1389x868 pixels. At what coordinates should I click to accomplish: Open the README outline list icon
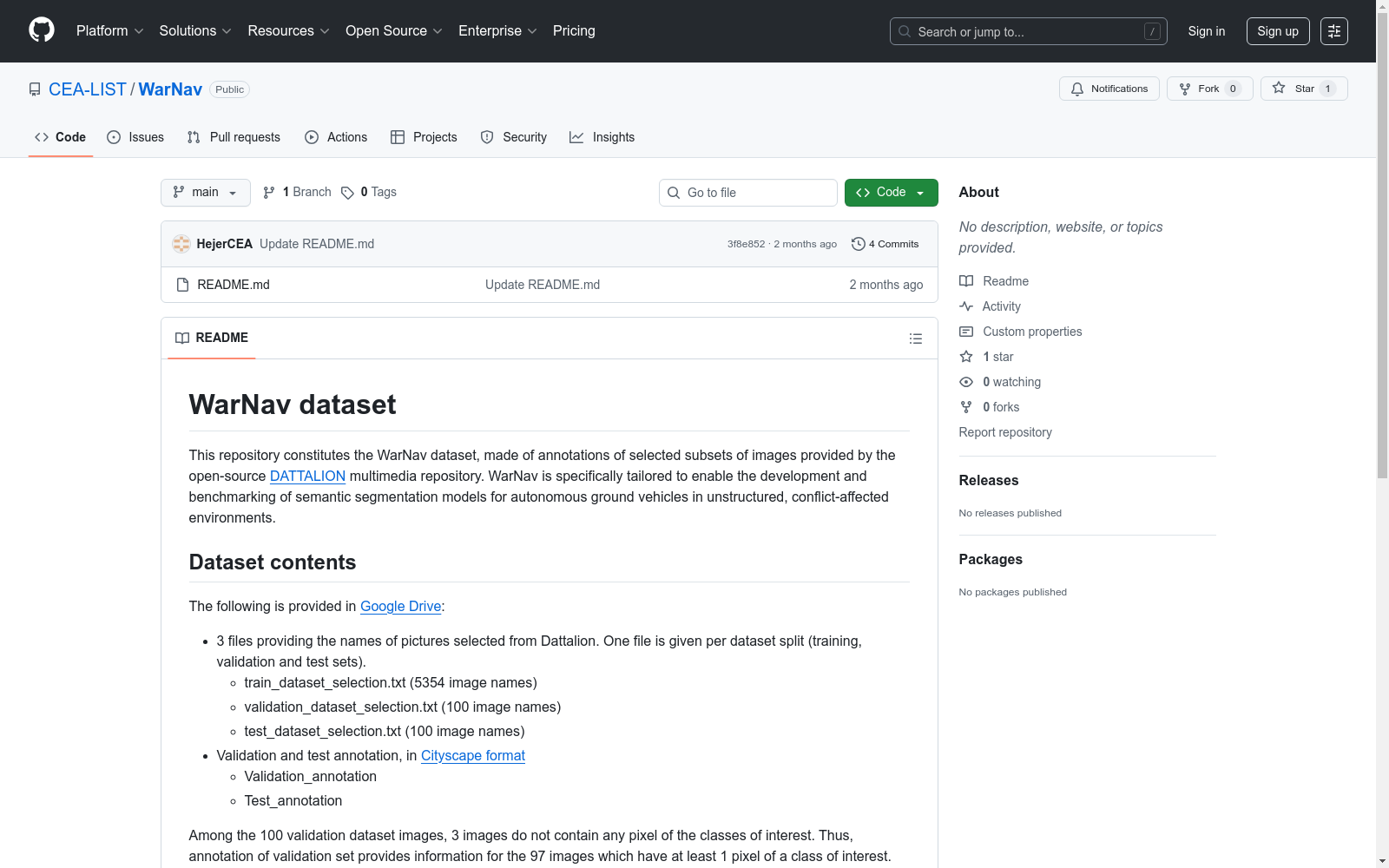pos(915,339)
